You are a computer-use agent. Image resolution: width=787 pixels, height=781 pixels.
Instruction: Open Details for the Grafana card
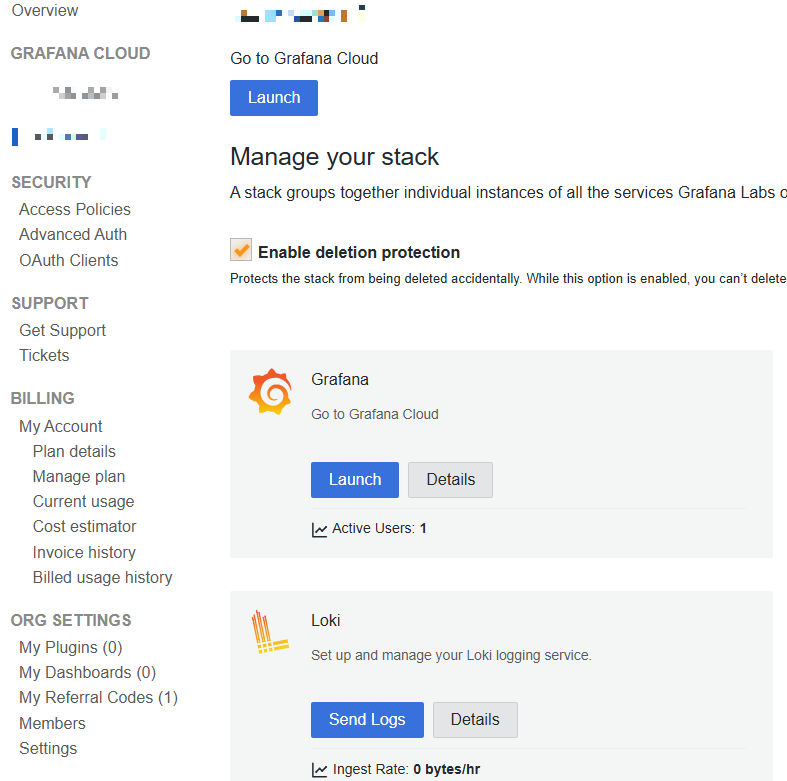(x=451, y=480)
